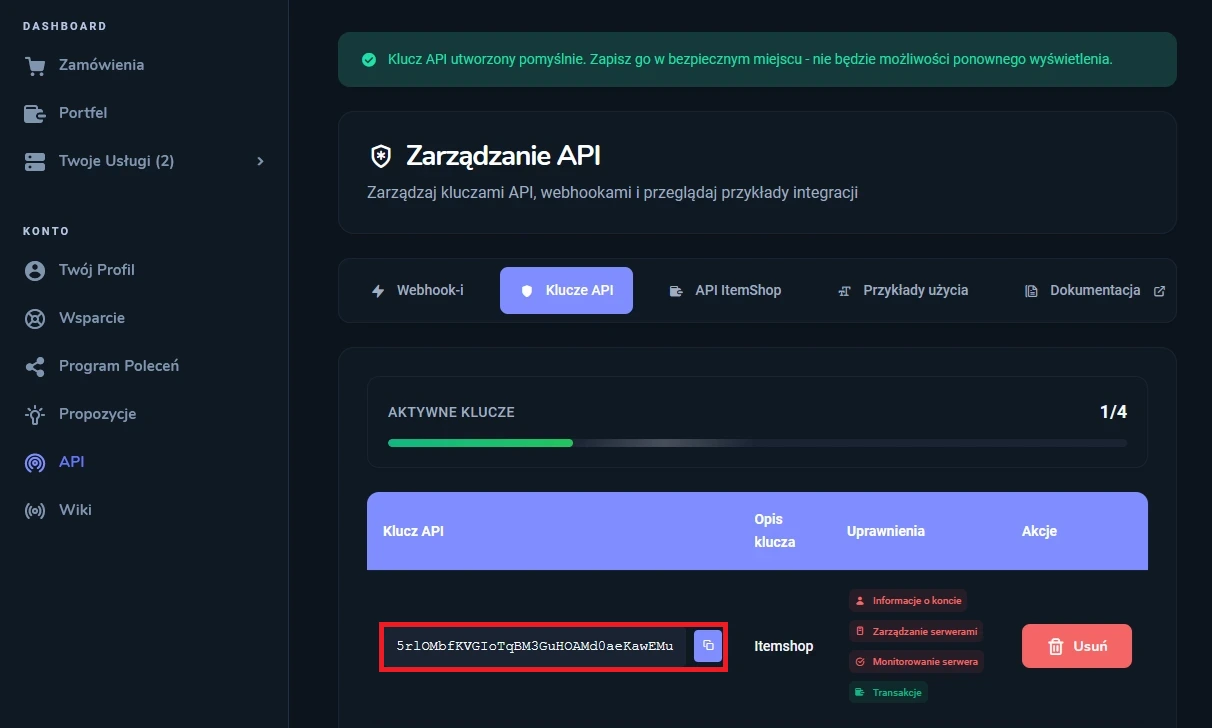The height and width of the screenshot is (728, 1212).
Task: Select the Klucze API tab
Action: coord(566,291)
